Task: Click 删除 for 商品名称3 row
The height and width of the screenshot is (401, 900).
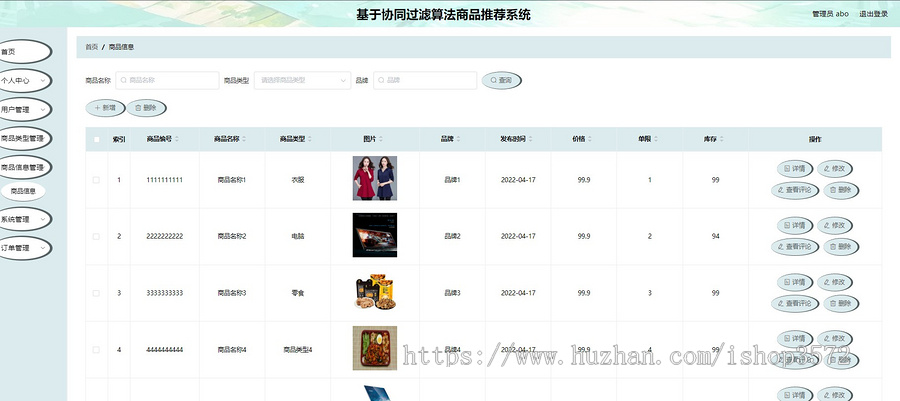Action: [x=841, y=303]
